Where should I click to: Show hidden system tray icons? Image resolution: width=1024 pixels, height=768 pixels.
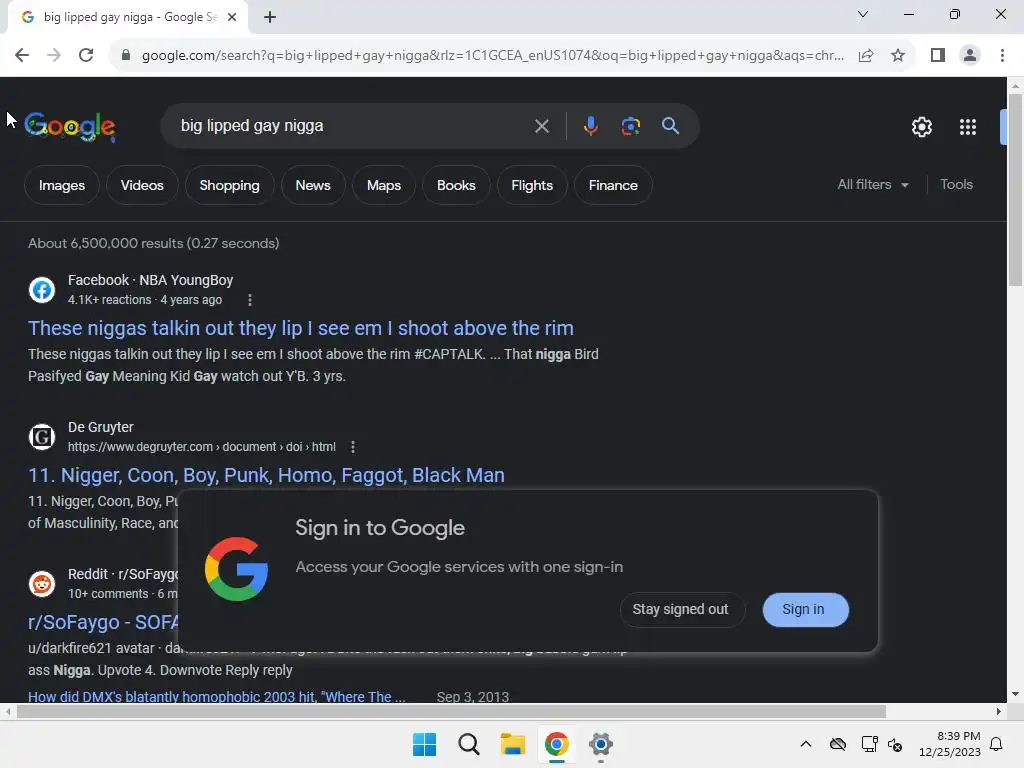pyautogui.click(x=806, y=744)
